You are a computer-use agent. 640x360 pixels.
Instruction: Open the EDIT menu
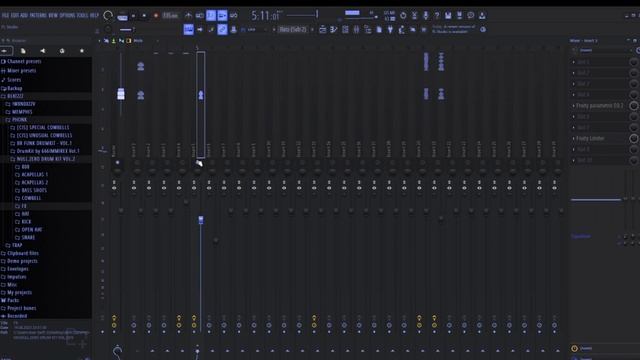coord(14,16)
